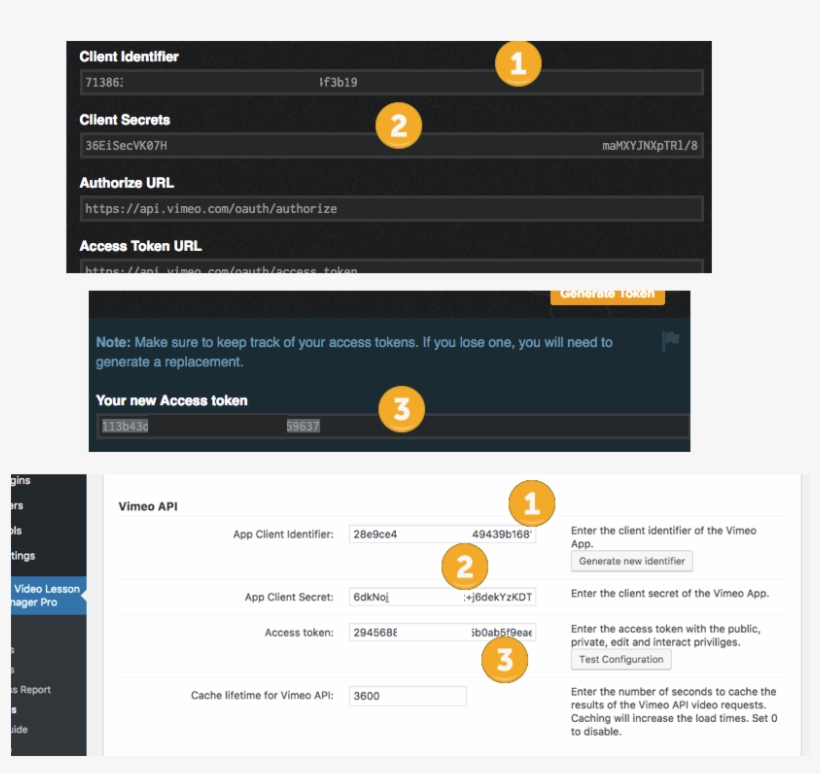The width and height of the screenshot is (820, 774).
Task: Click step badge 3 on Access token panel
Action: pyautogui.click(x=400, y=409)
